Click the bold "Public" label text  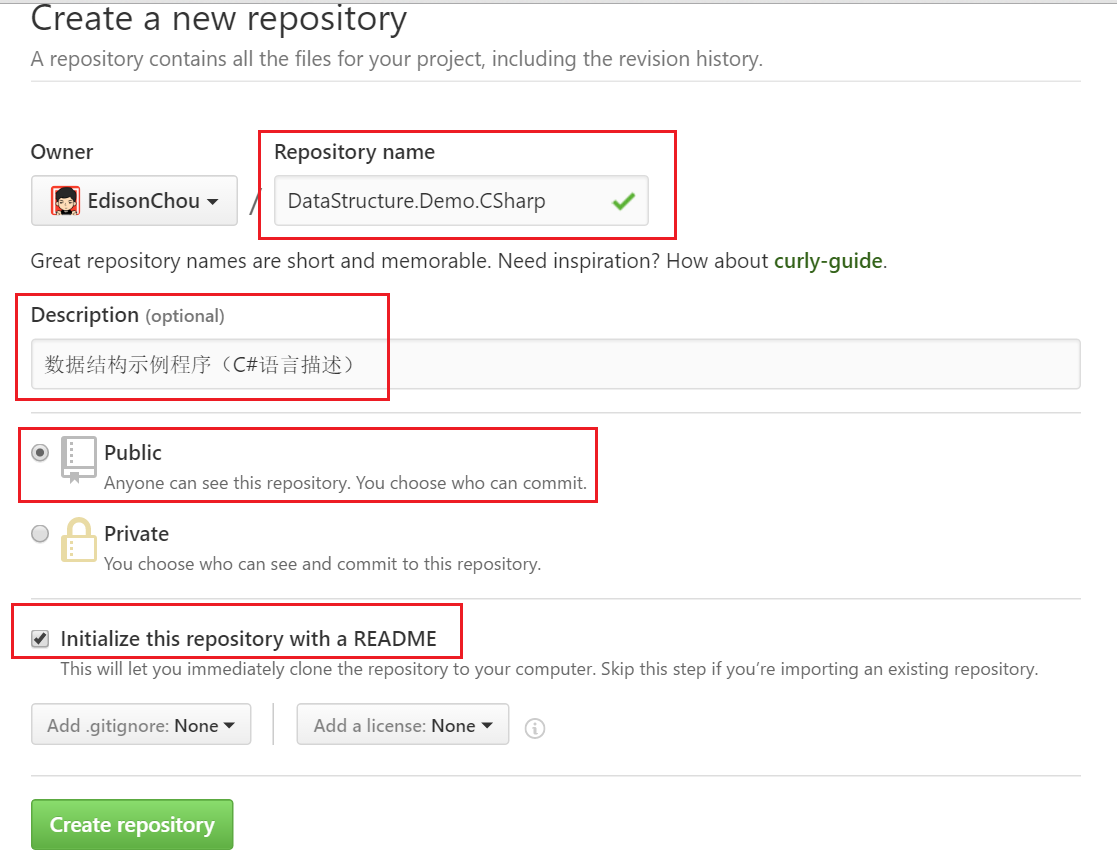click(133, 453)
